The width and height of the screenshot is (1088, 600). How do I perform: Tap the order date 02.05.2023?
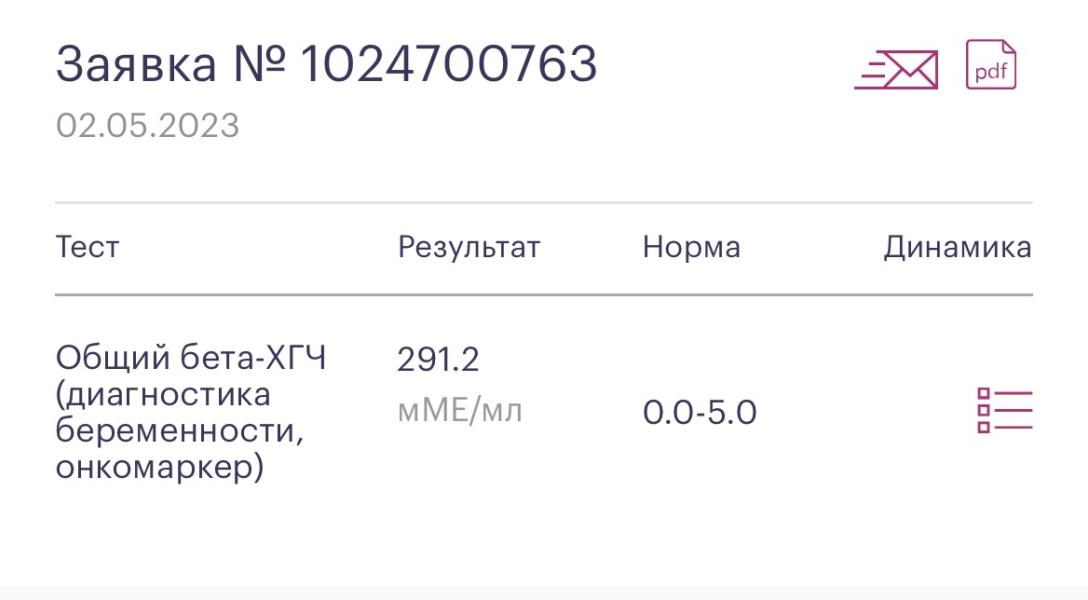click(x=148, y=126)
